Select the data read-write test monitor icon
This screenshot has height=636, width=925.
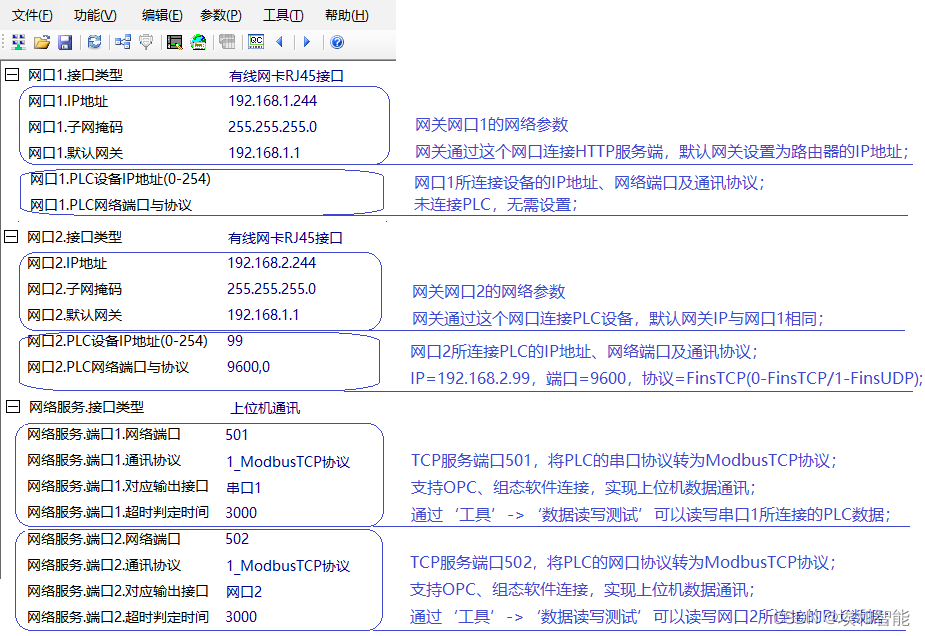[x=173, y=42]
